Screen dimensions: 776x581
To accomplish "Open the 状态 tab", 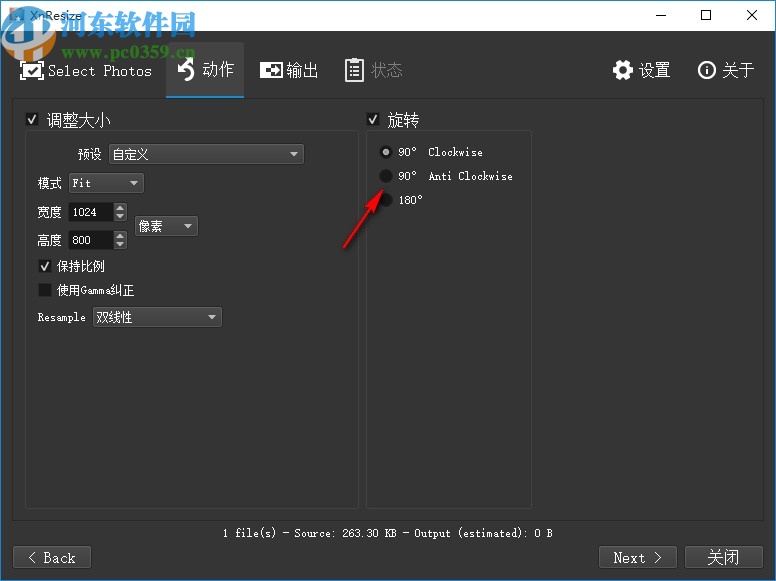I will coord(374,70).
